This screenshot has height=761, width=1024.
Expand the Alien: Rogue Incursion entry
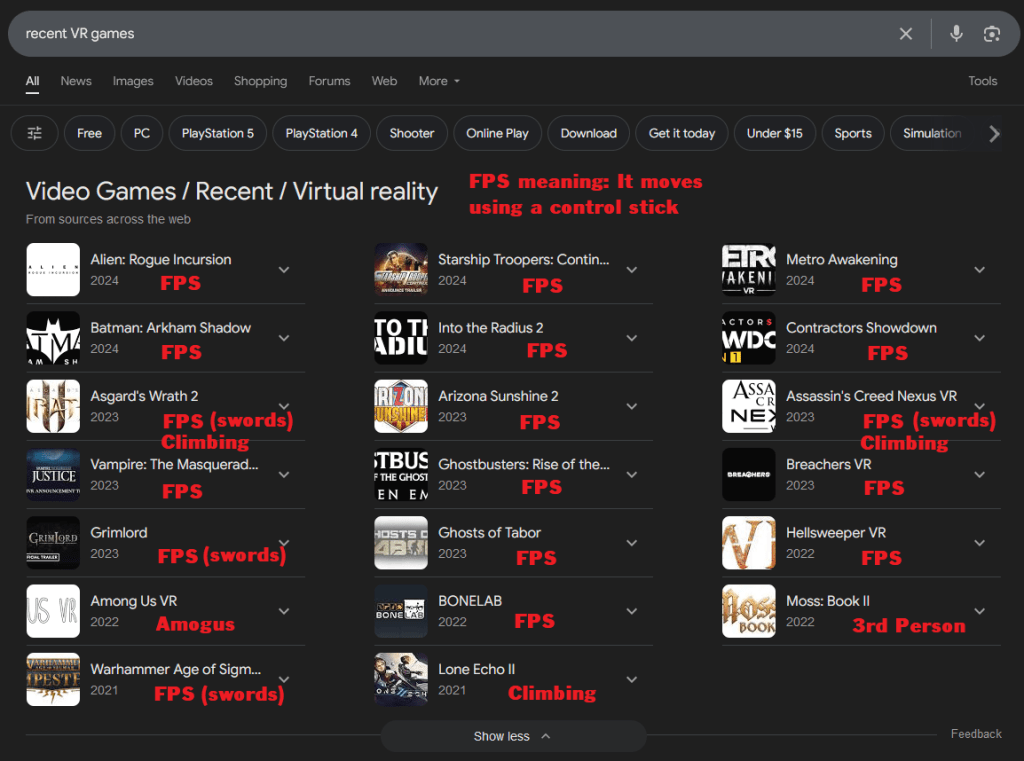point(284,270)
